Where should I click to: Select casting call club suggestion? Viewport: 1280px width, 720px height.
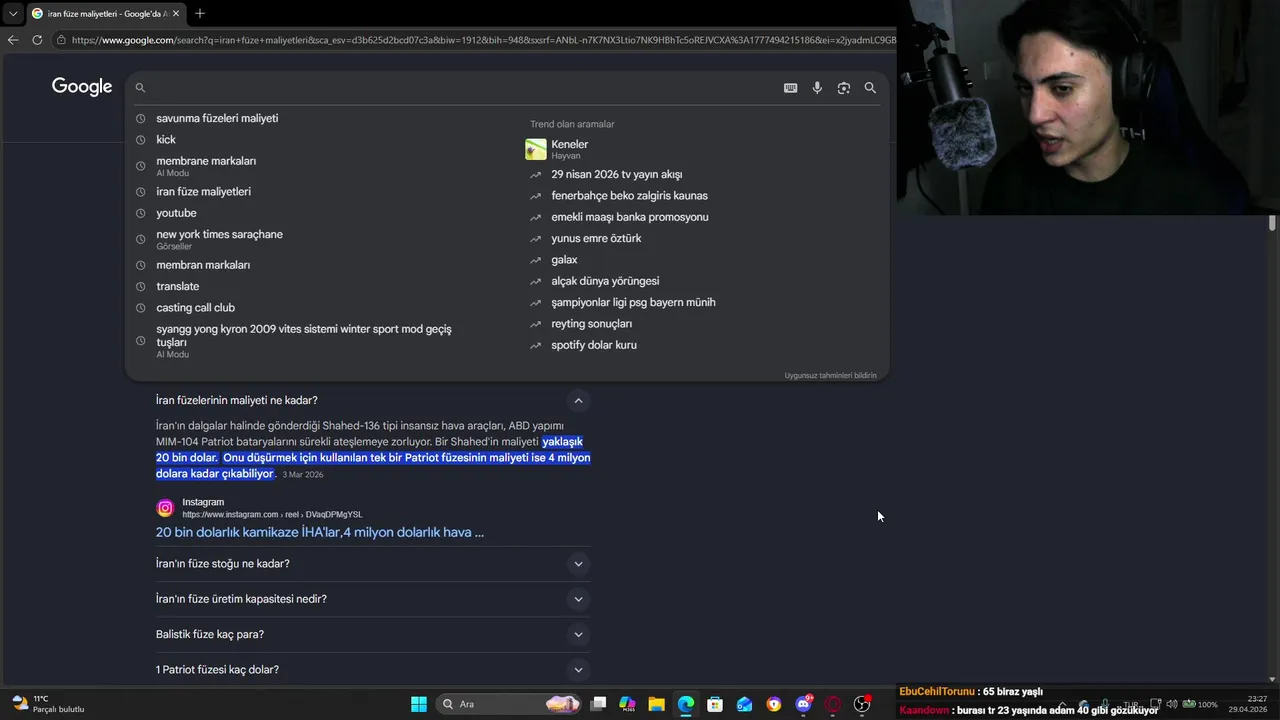[195, 308]
